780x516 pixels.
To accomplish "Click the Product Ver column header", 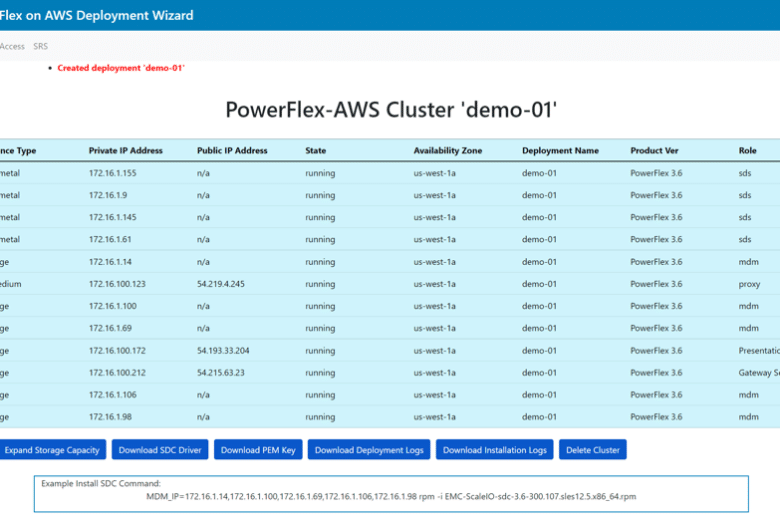I will tap(654, 150).
